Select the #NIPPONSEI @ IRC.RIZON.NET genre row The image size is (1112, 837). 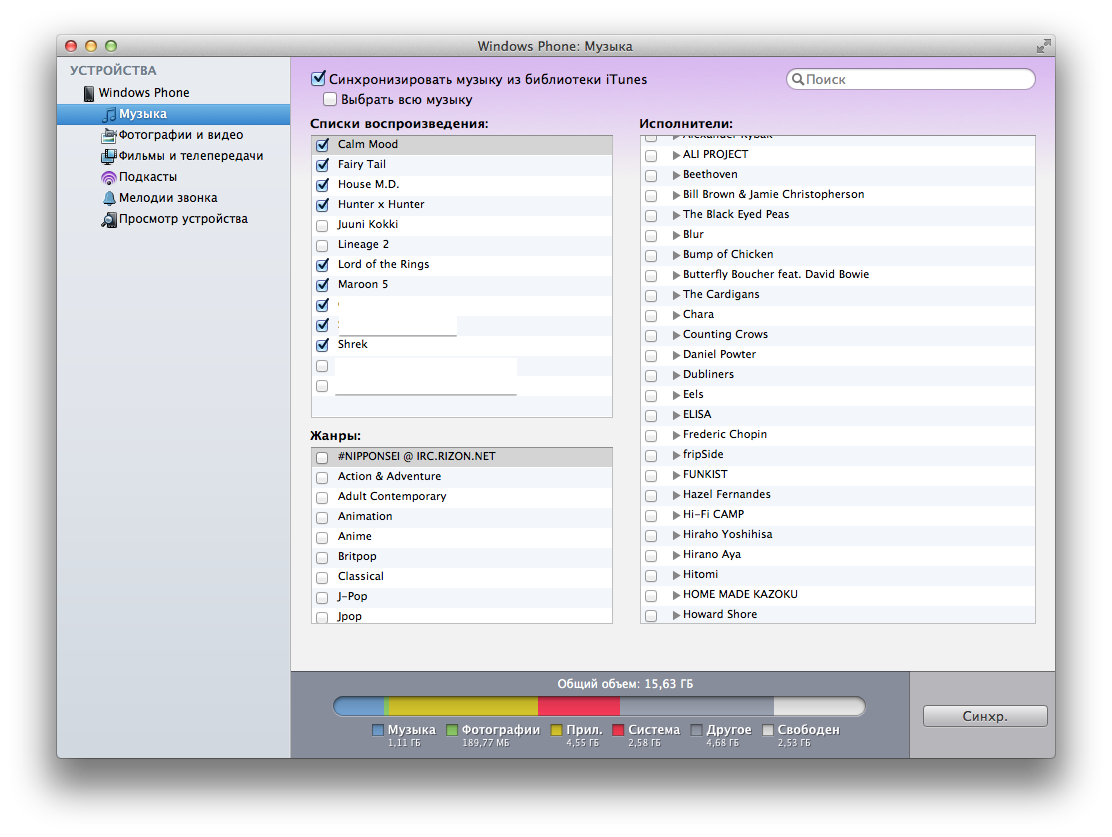coord(462,457)
